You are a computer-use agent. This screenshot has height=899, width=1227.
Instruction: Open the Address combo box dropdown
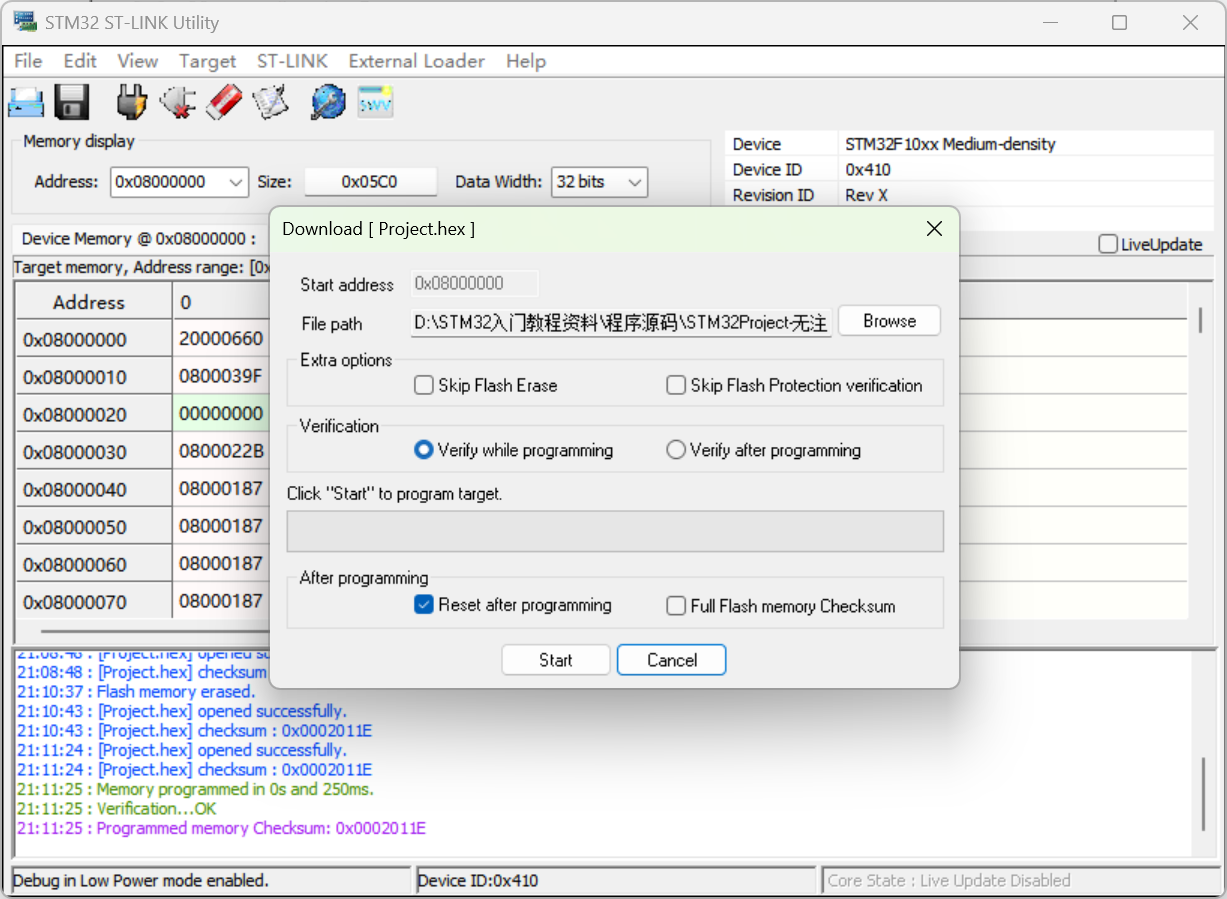tap(236, 182)
